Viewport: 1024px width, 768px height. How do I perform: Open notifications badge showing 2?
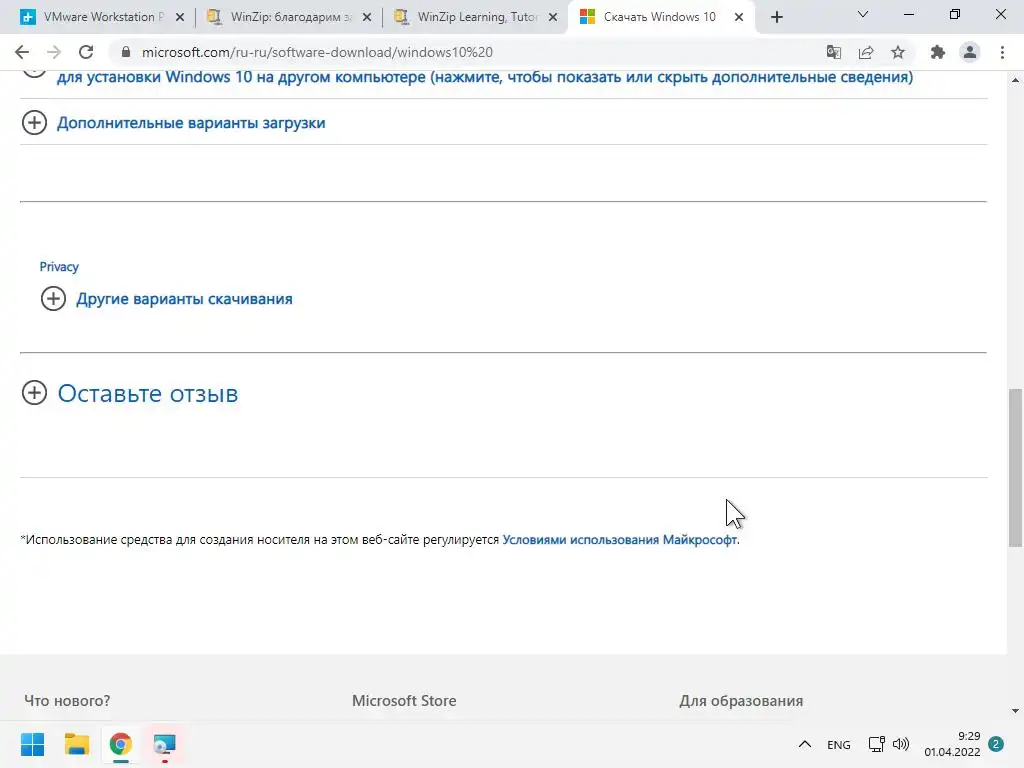click(996, 744)
